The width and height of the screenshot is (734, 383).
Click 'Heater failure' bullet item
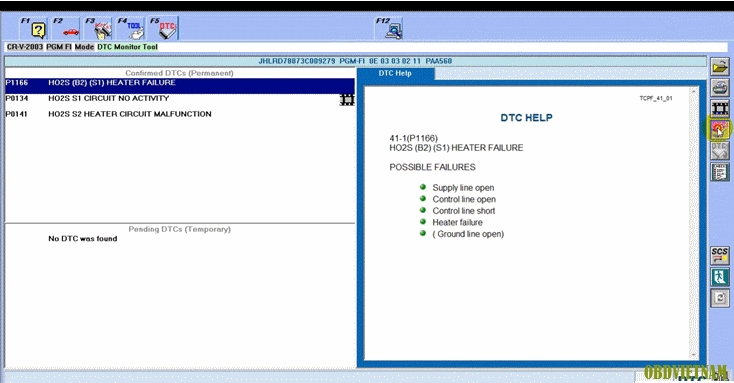[457, 222]
